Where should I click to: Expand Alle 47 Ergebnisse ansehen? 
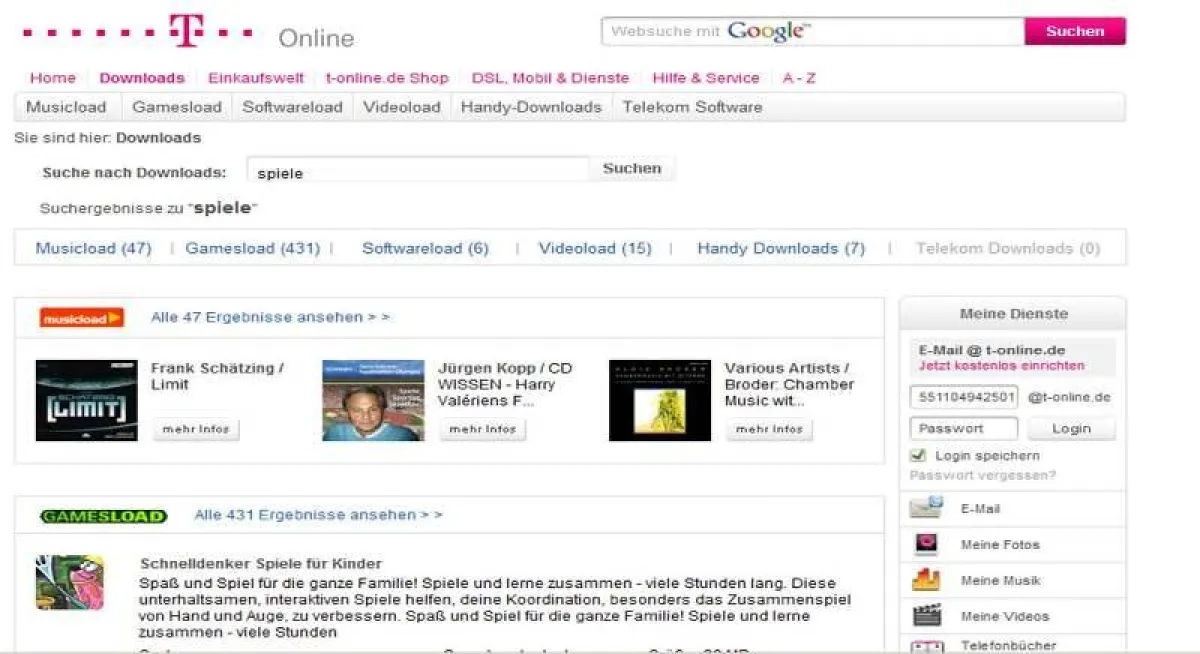pos(270,317)
